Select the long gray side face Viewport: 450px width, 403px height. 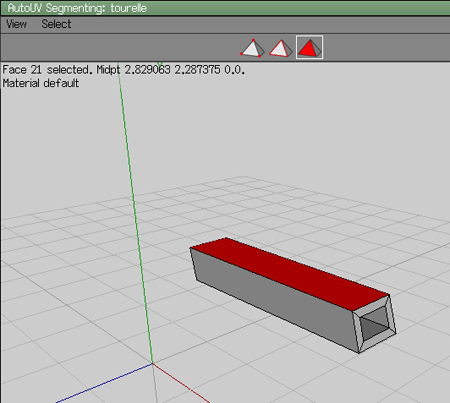273,297
